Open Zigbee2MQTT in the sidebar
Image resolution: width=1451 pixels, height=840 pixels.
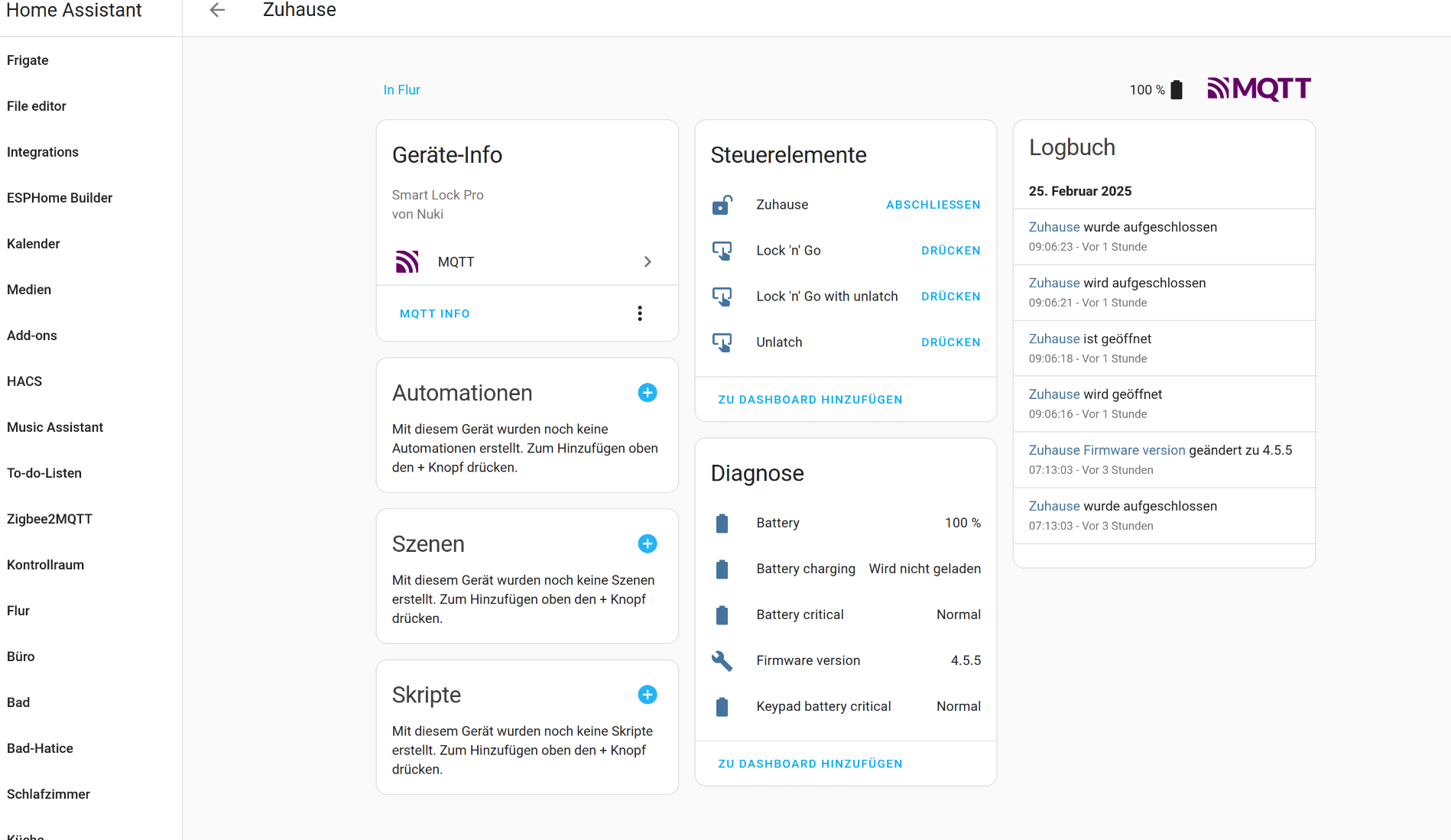click(50, 519)
